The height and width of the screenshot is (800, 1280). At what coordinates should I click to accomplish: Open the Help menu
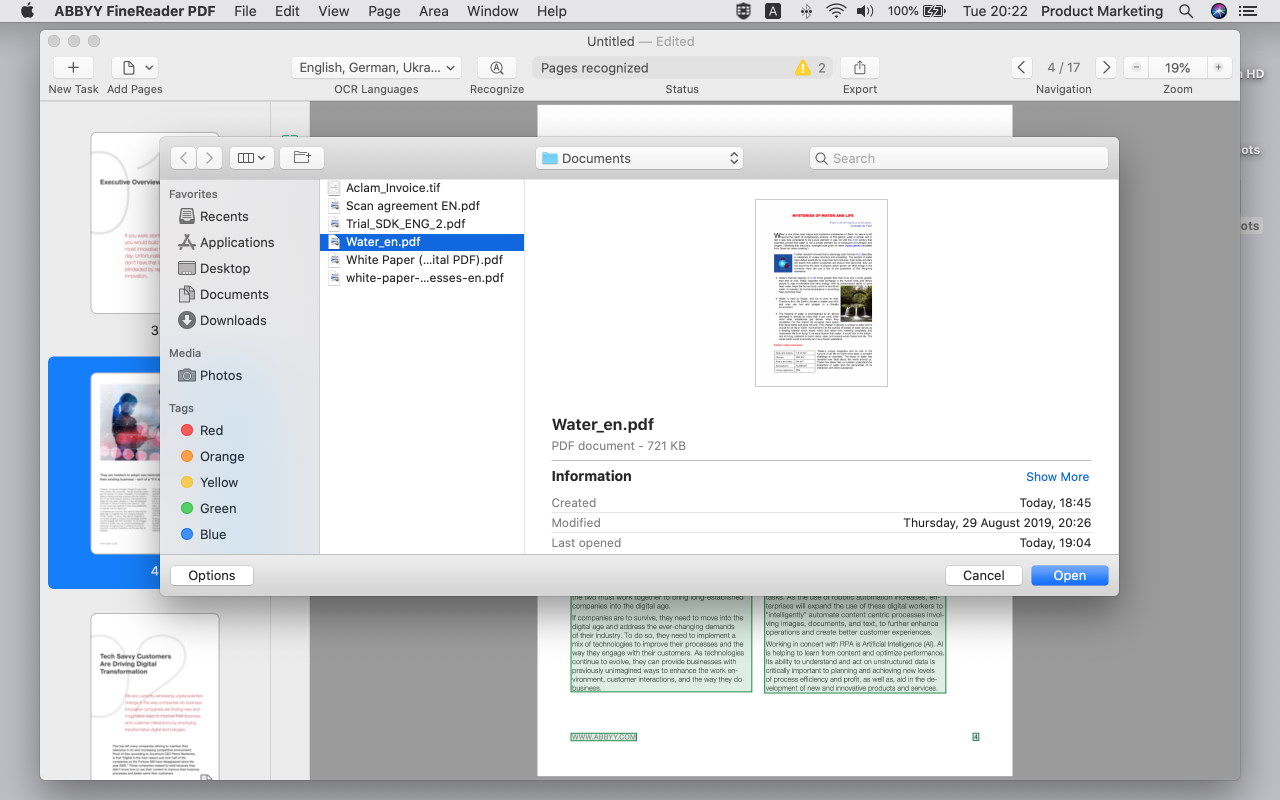coord(552,11)
